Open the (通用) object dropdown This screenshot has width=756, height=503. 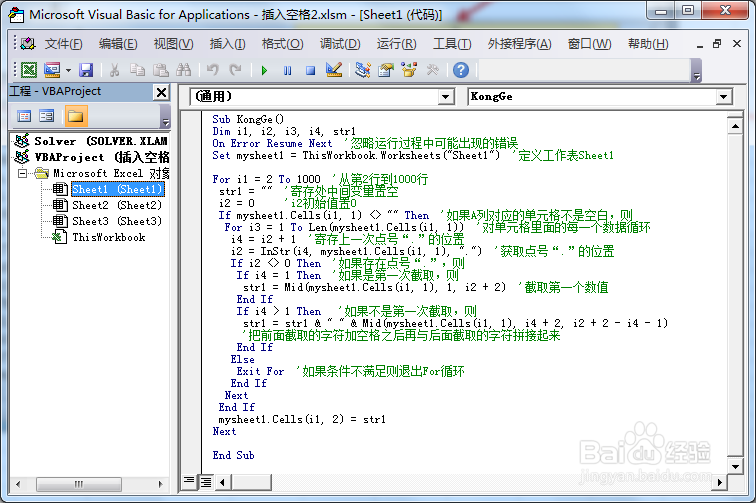tap(446, 97)
